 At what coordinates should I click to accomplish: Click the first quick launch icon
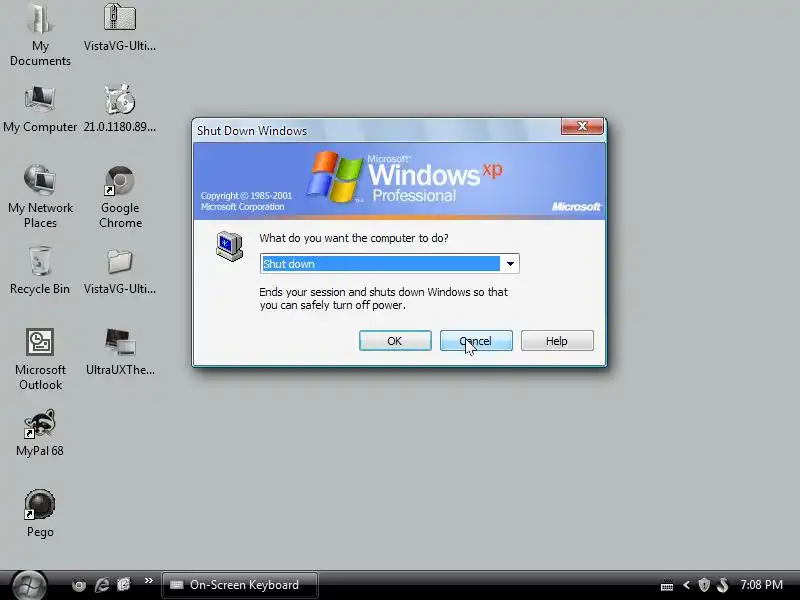tap(79, 585)
